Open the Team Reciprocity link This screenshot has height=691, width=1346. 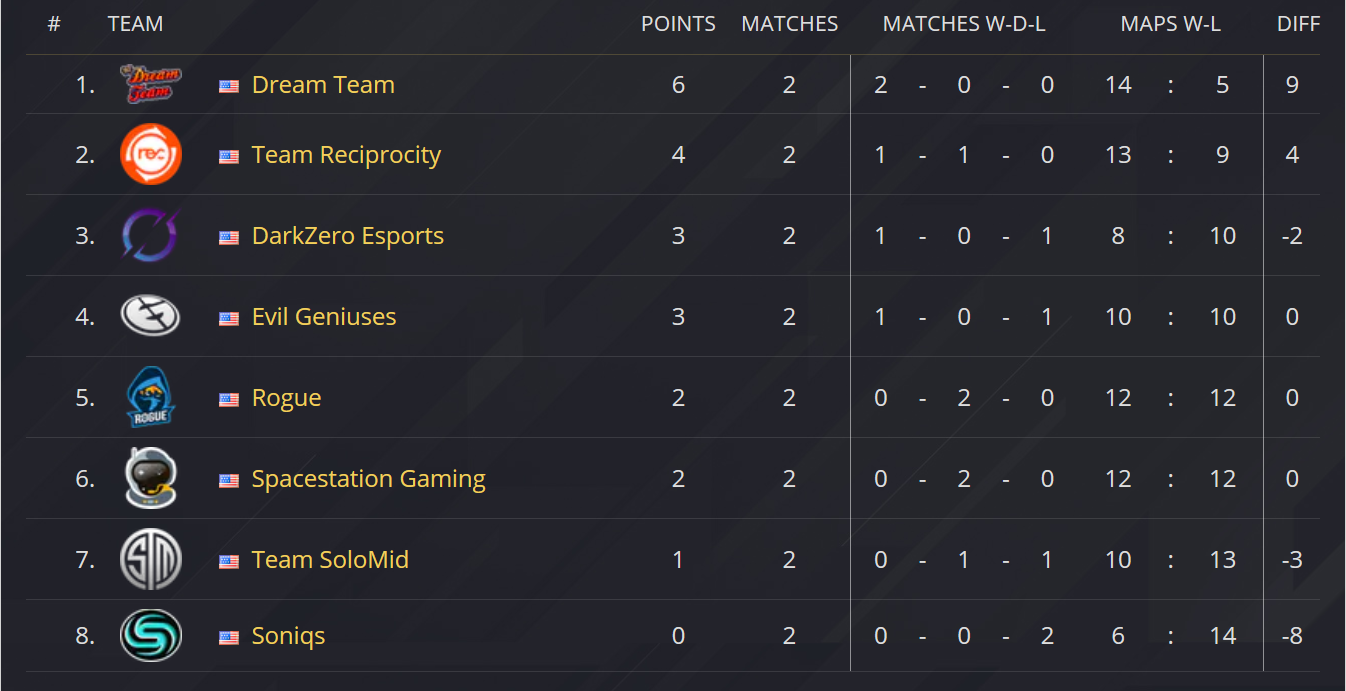coord(346,155)
